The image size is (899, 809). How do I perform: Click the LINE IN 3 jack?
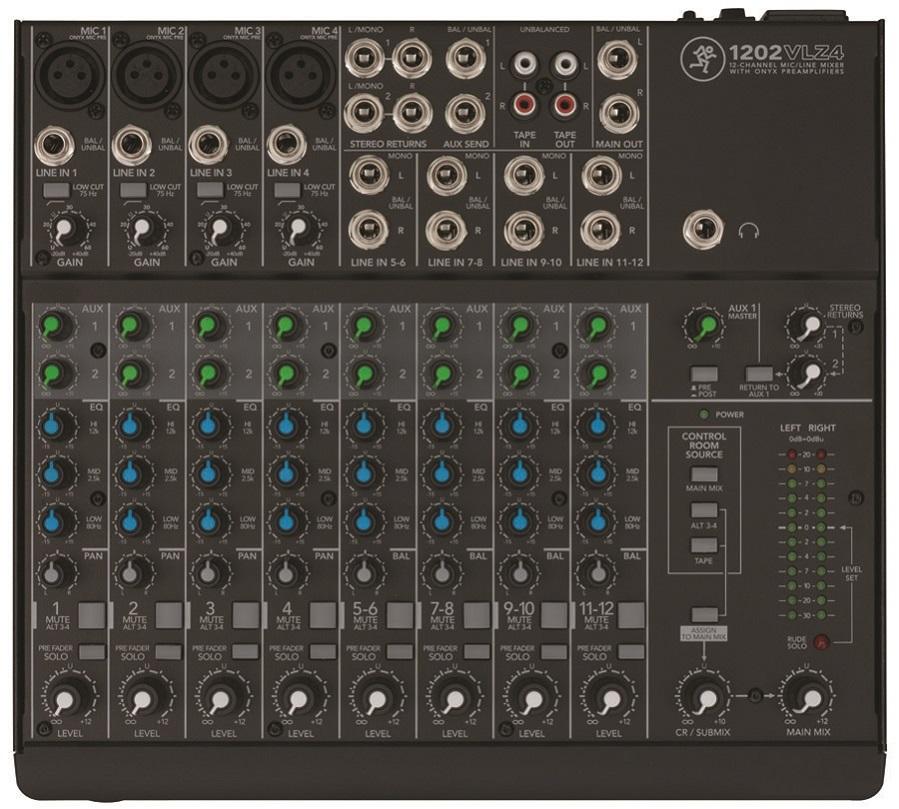click(x=209, y=146)
